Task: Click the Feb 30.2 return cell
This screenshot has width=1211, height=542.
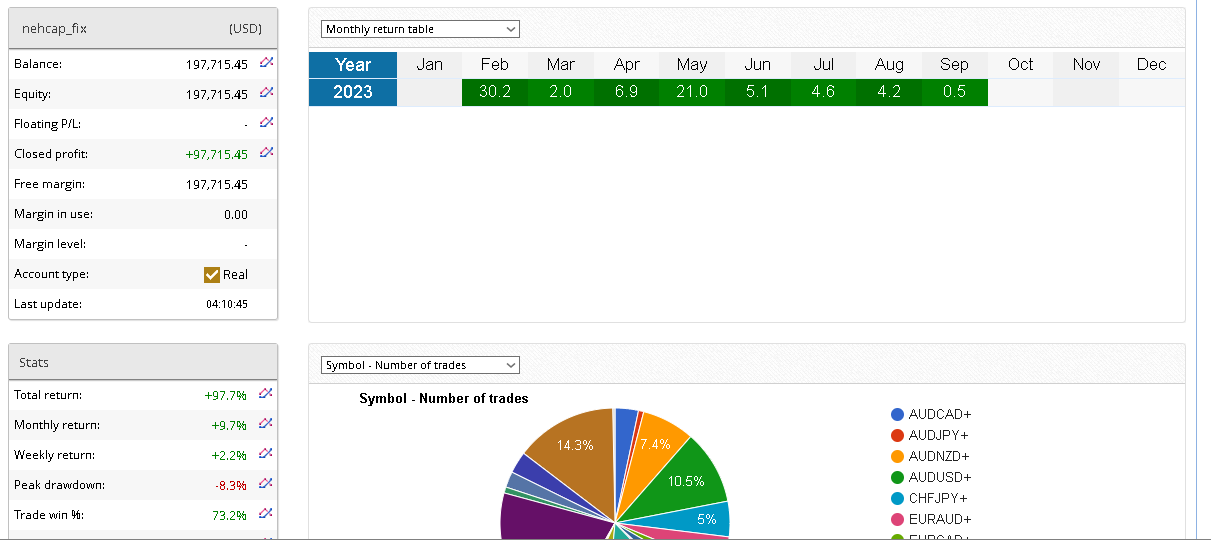Action: (495, 92)
